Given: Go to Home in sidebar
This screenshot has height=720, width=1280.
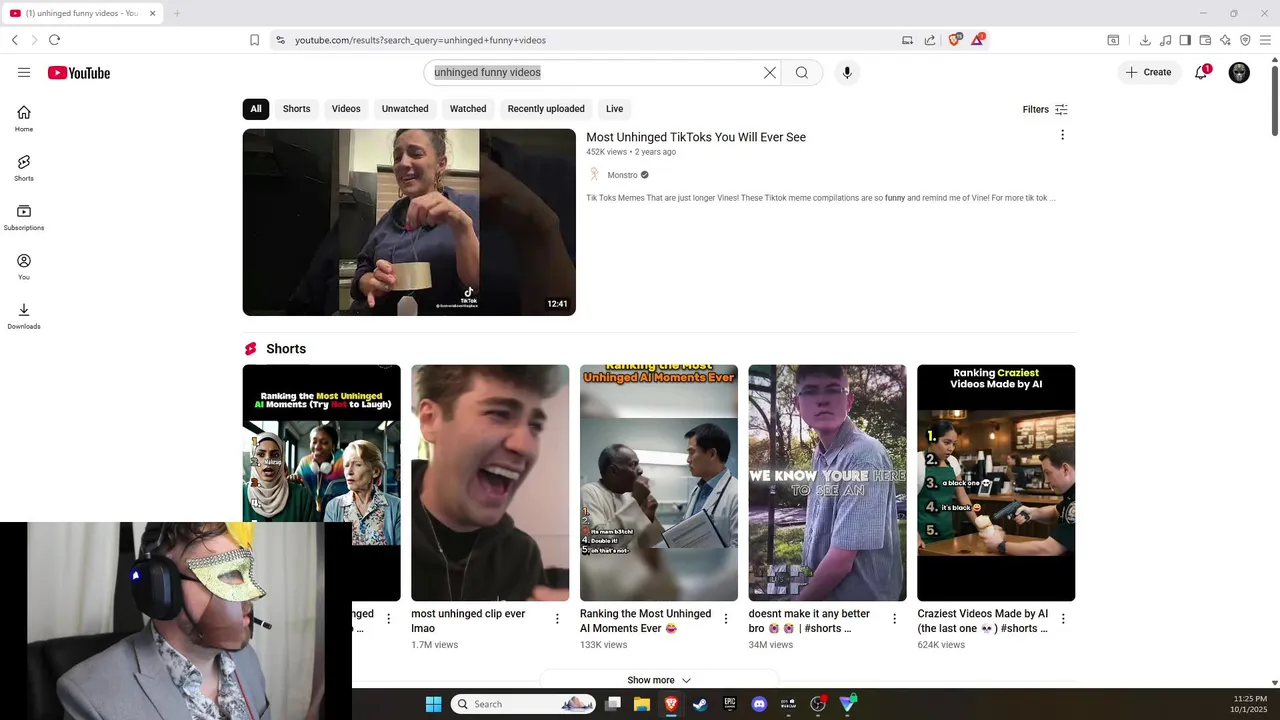Looking at the screenshot, I should (24, 118).
